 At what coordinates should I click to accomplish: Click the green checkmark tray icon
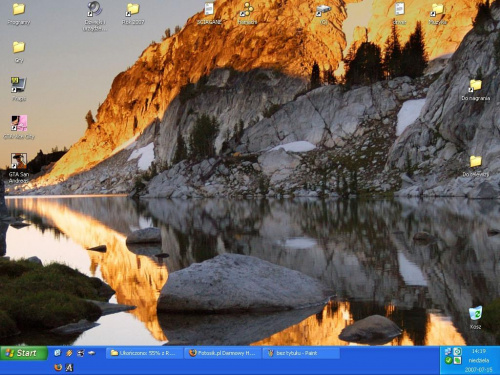pos(448,360)
